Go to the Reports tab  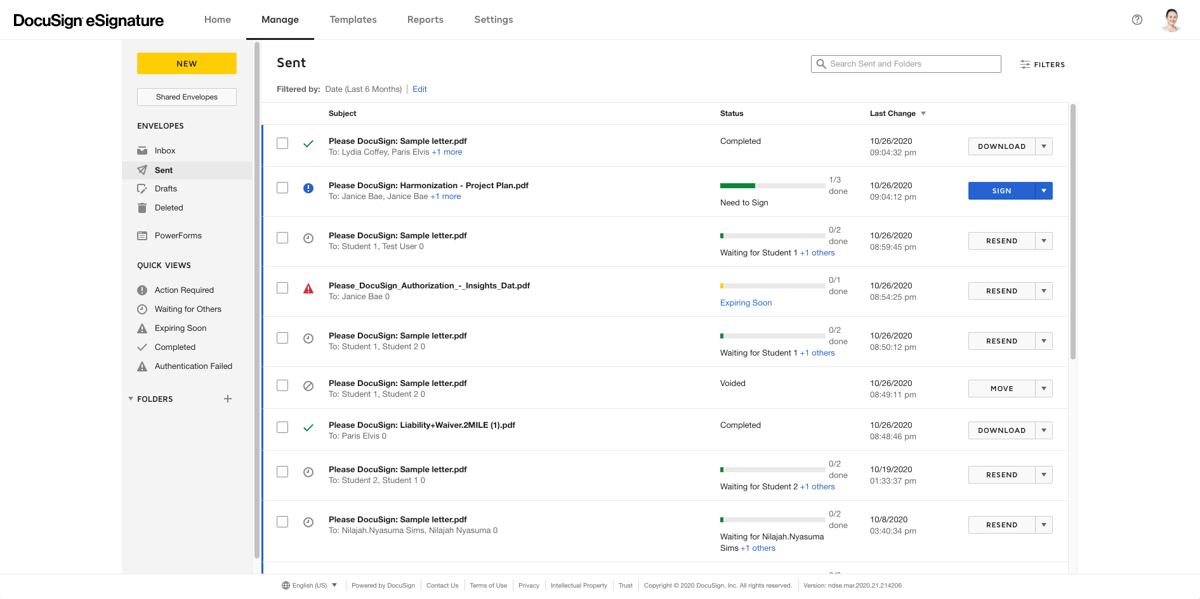425,18
